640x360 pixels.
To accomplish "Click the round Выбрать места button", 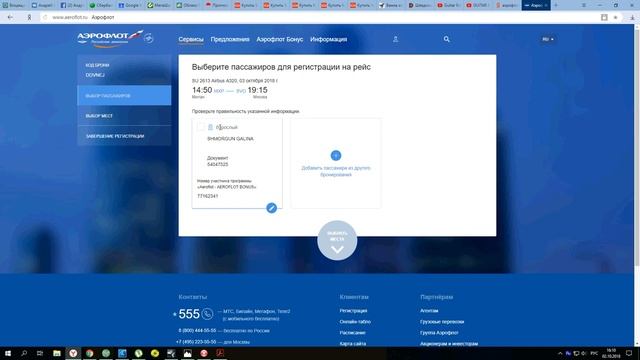I will click(x=337, y=240).
